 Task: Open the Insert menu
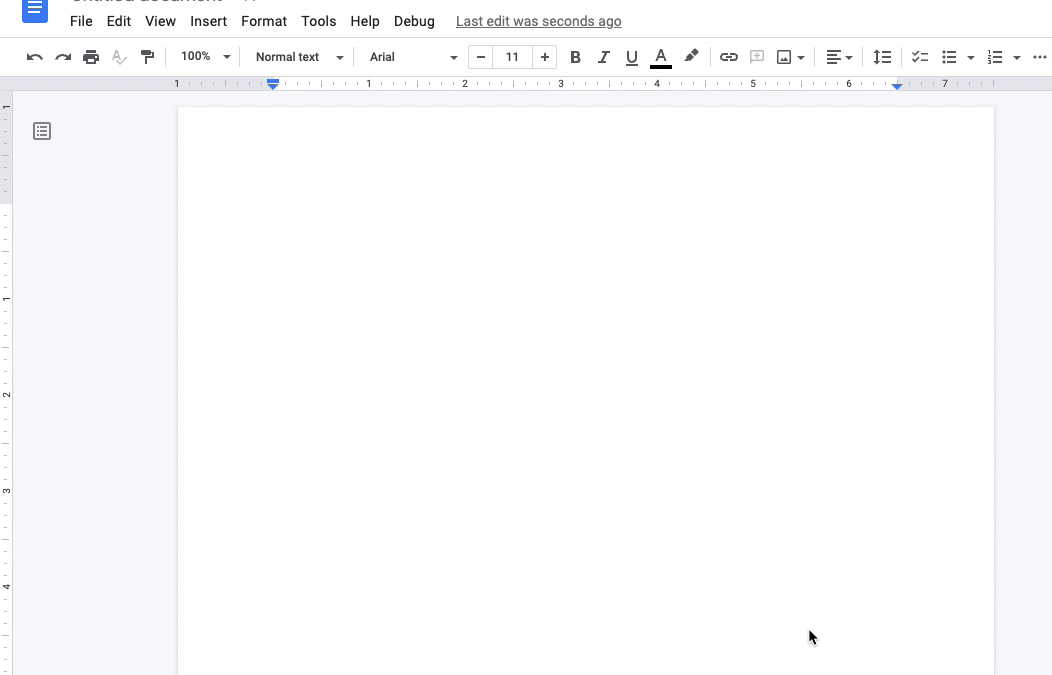pos(209,21)
